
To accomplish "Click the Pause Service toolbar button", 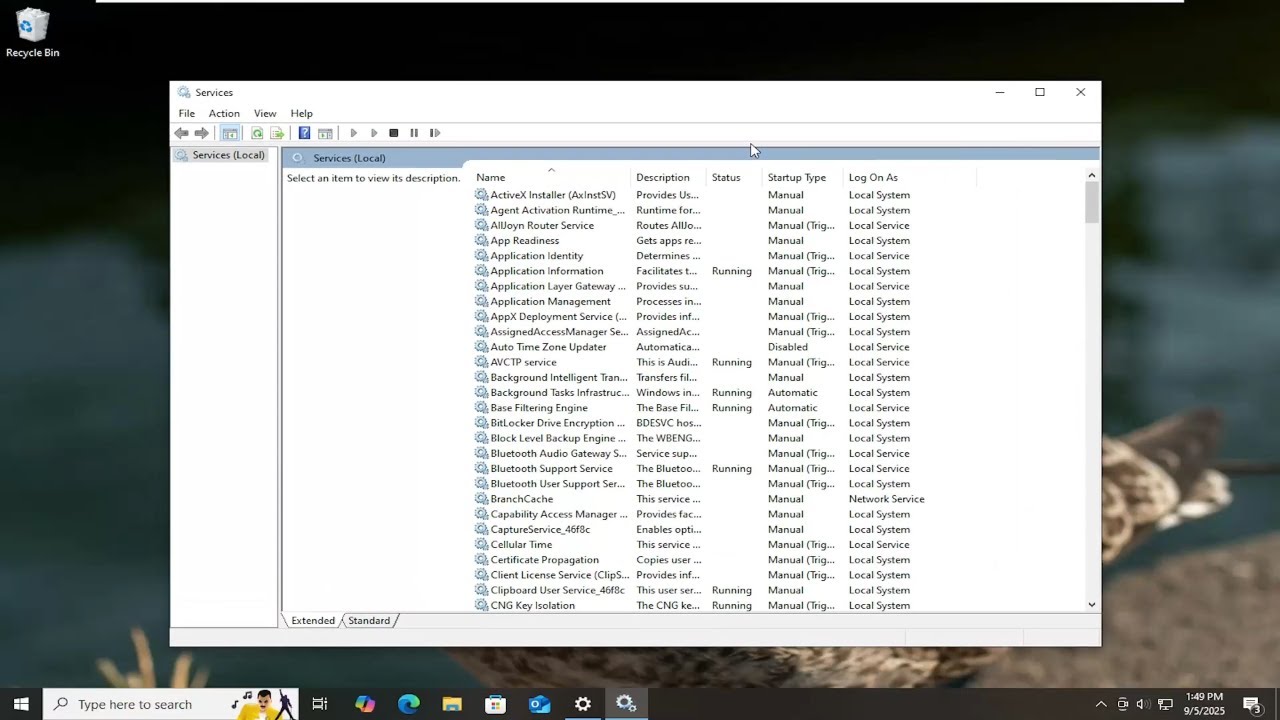I will (x=414, y=133).
